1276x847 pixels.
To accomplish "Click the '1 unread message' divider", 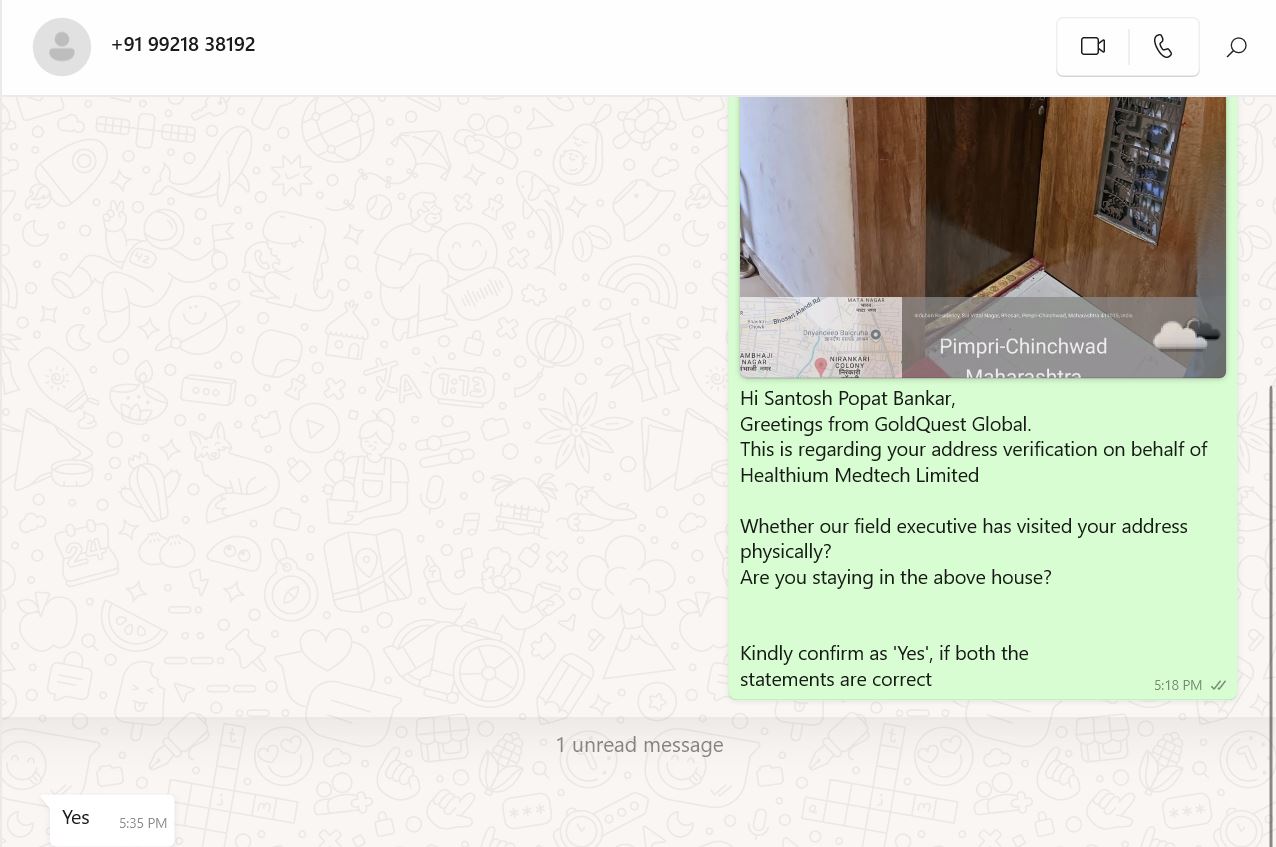I will tap(639, 745).
